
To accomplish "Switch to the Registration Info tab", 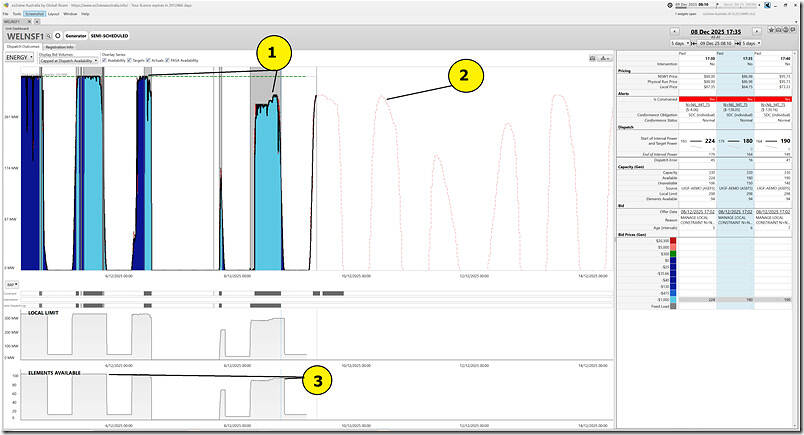I will (59, 47).
